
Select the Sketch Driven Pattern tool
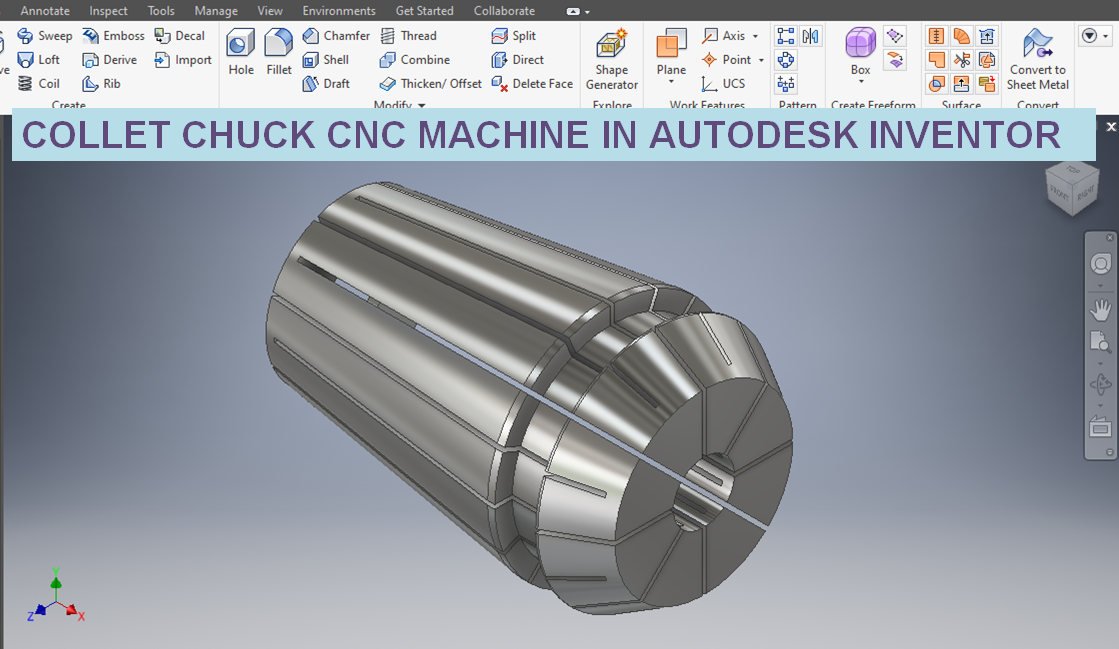tap(786, 84)
